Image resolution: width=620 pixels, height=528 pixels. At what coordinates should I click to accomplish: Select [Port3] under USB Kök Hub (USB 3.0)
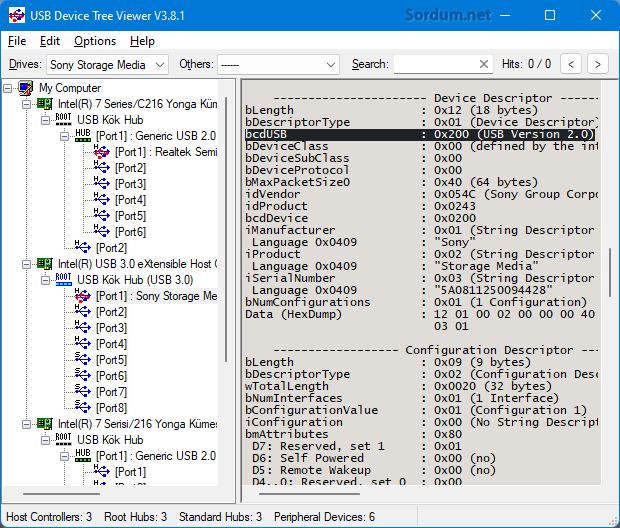point(112,328)
